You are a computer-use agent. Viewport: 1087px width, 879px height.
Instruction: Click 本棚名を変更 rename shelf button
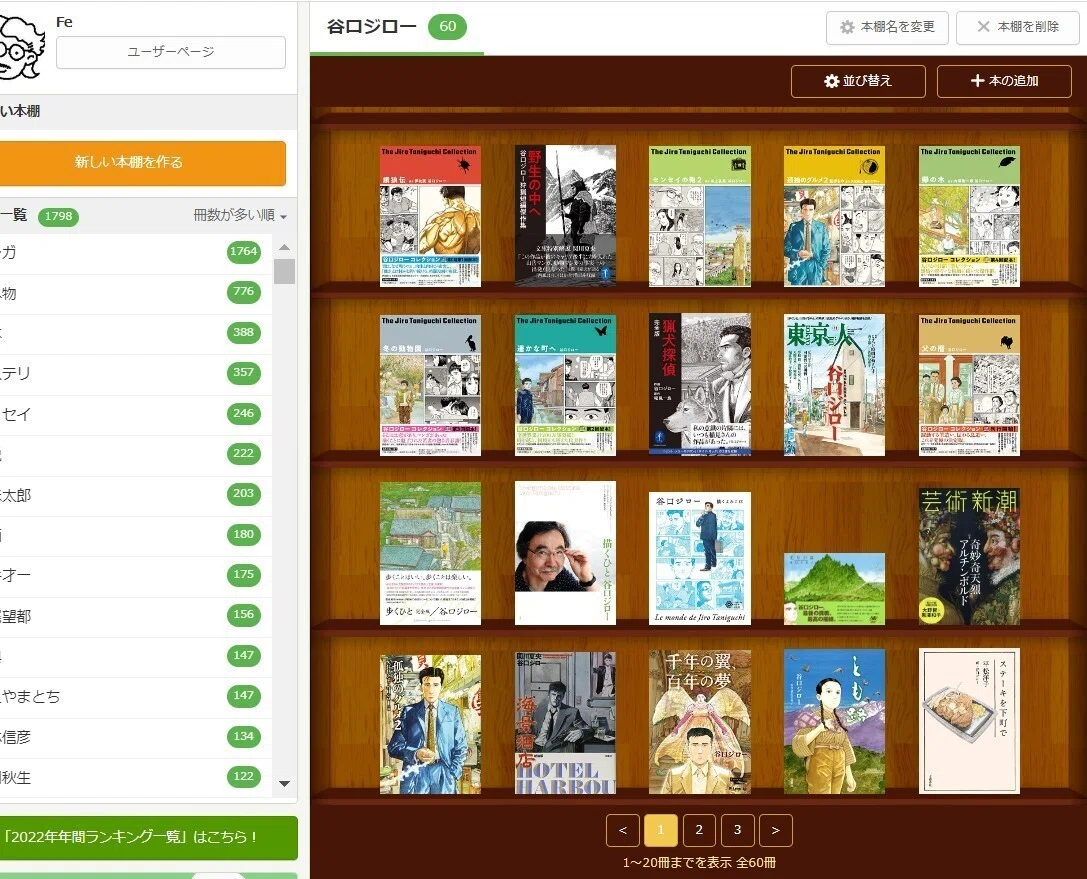(887, 28)
